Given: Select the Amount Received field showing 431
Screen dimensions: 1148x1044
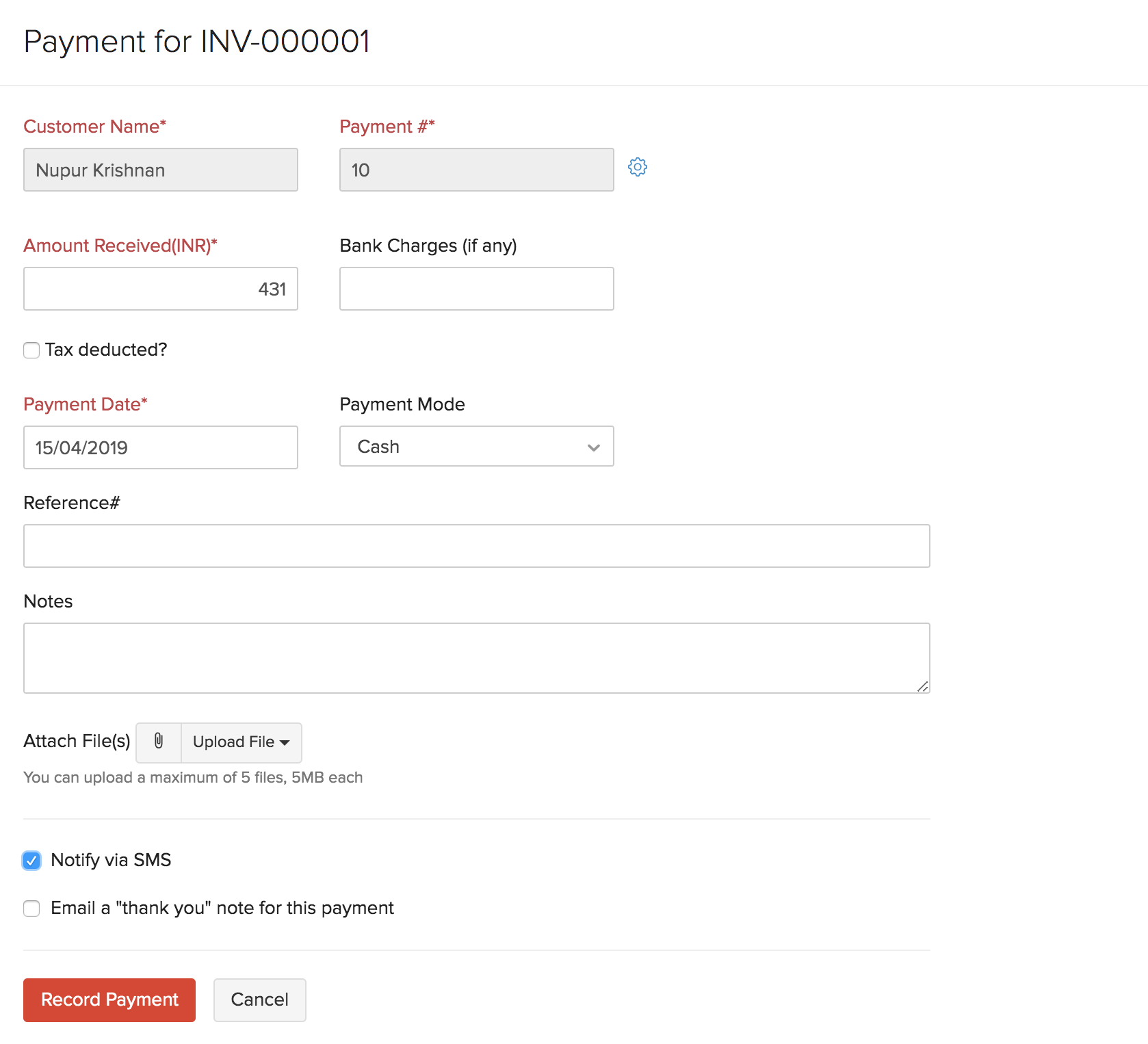Looking at the screenshot, I should pyautogui.click(x=160, y=288).
